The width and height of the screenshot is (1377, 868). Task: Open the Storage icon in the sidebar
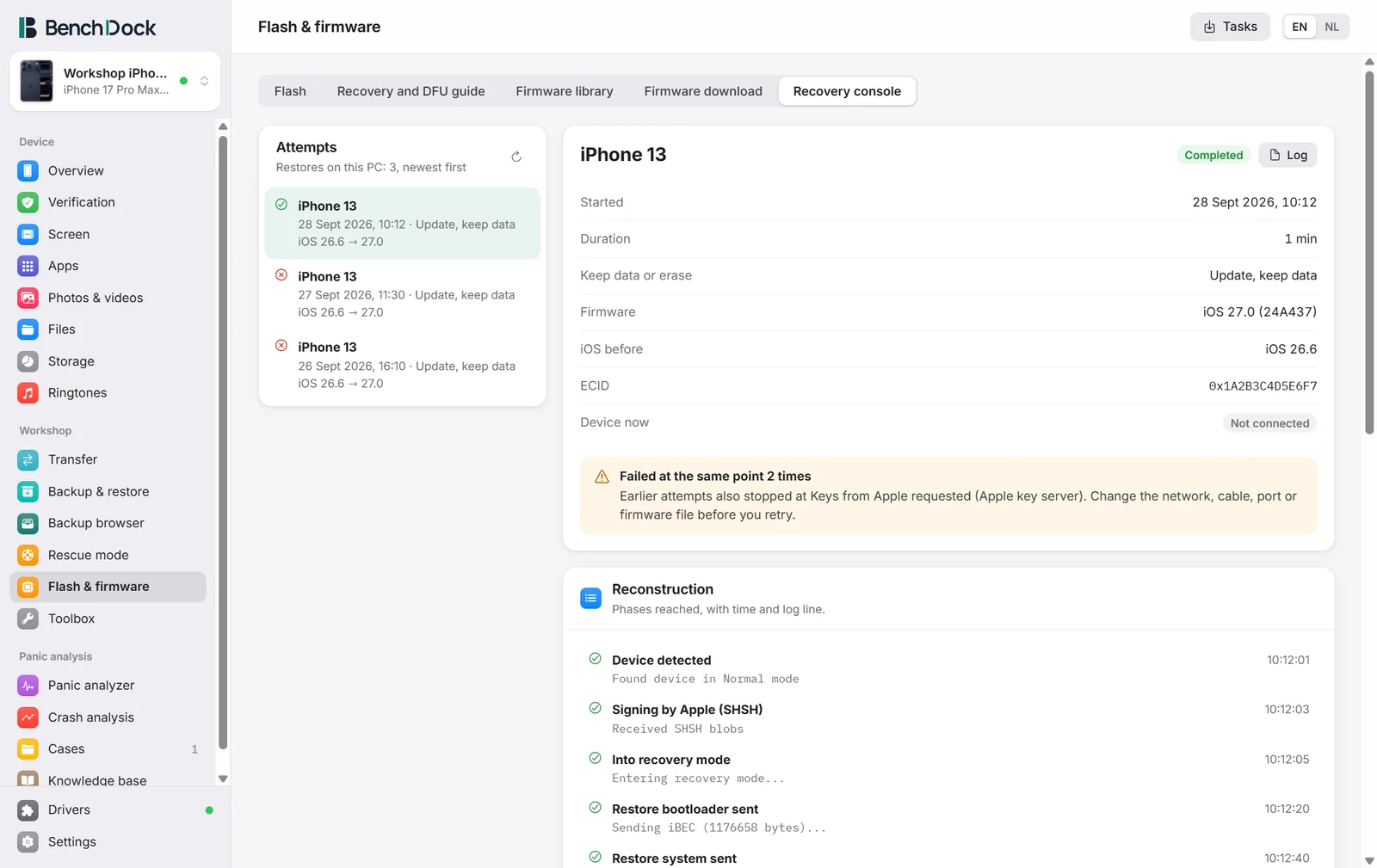point(28,361)
